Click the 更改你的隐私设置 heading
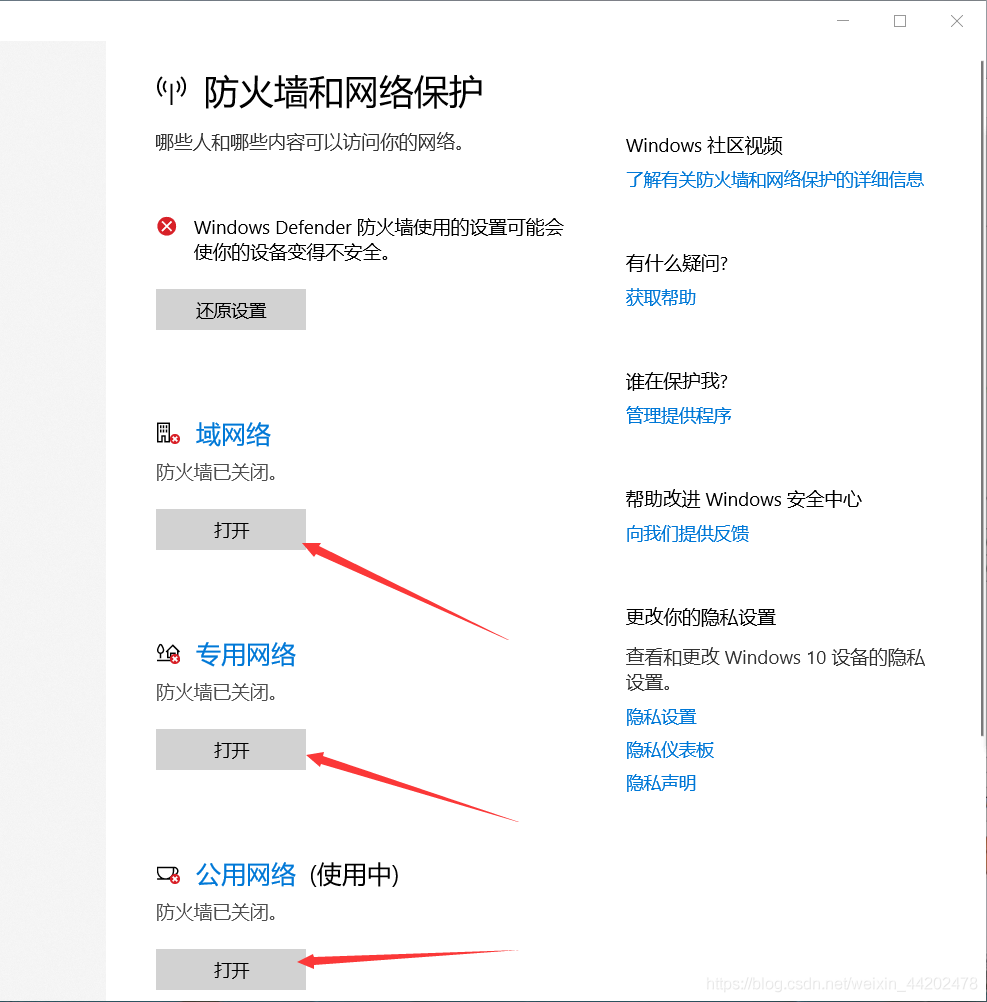 701,617
